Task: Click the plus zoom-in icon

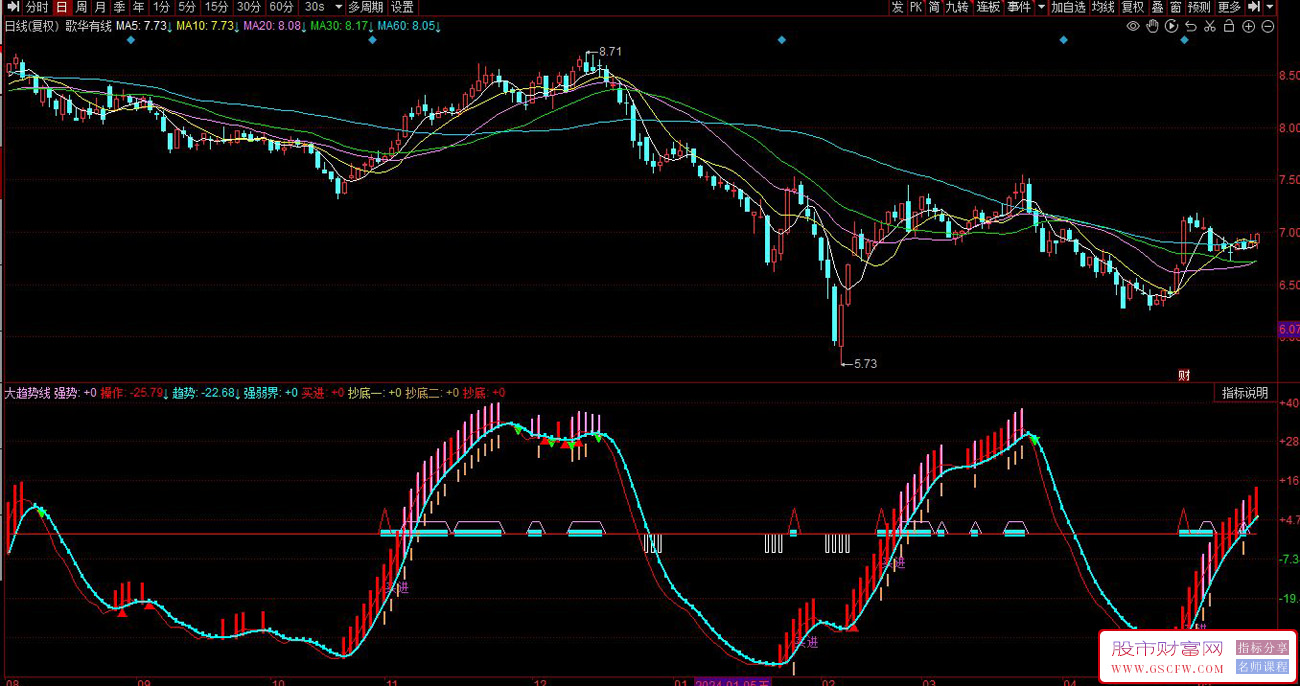Action: 1248,27
